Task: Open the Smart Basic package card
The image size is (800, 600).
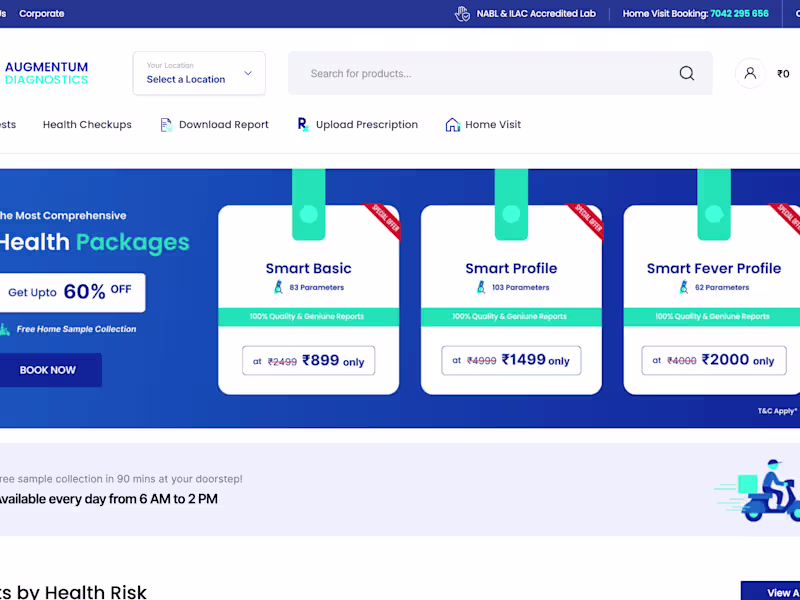Action: click(309, 299)
